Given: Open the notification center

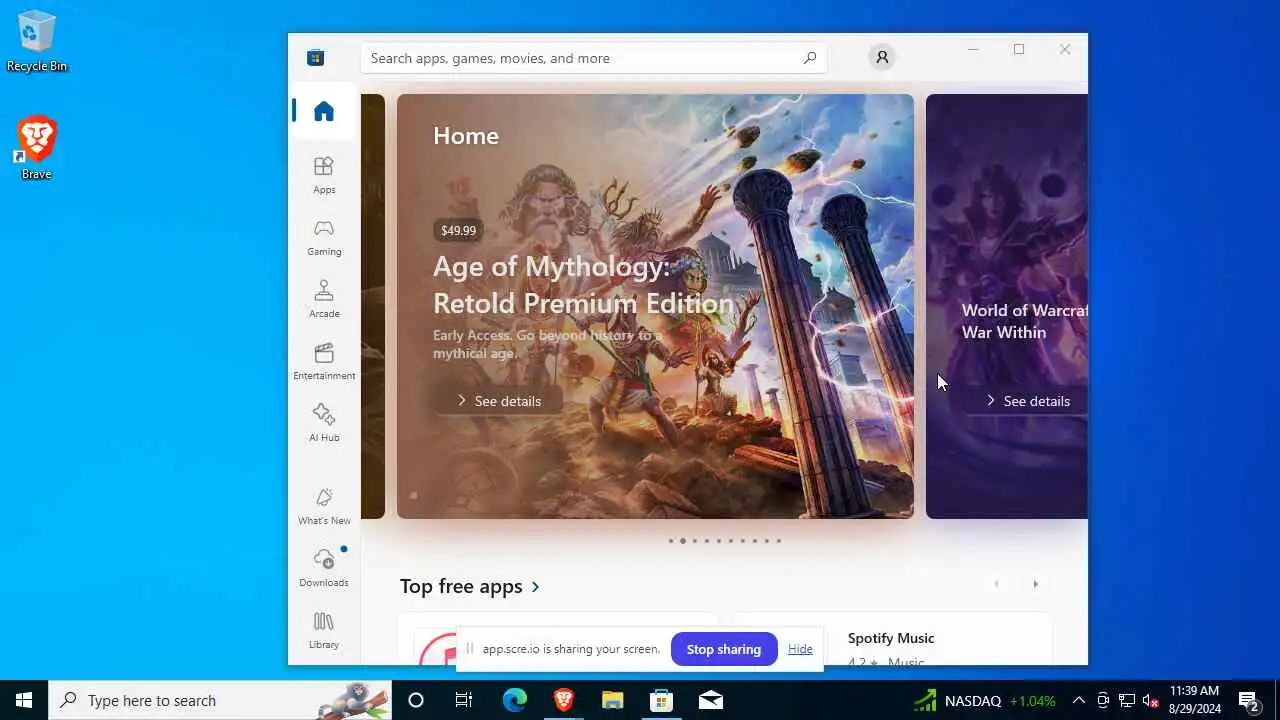Looking at the screenshot, I should [1248, 701].
